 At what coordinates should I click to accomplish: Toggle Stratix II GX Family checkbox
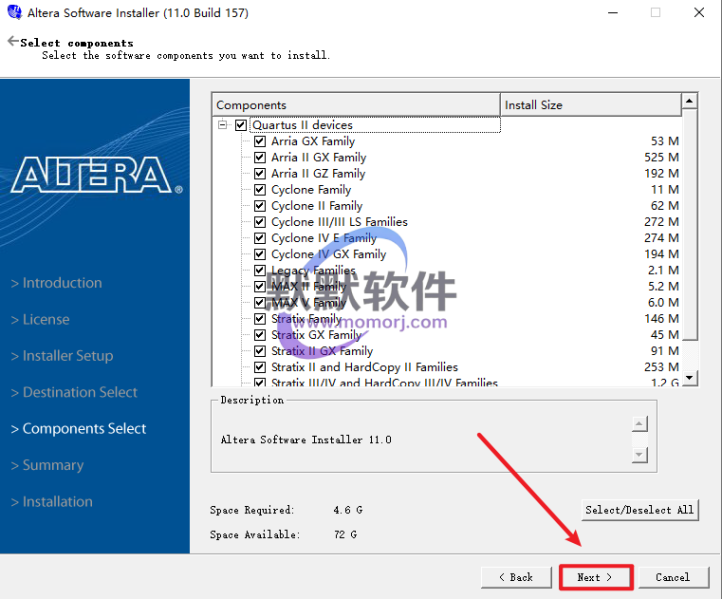click(260, 350)
